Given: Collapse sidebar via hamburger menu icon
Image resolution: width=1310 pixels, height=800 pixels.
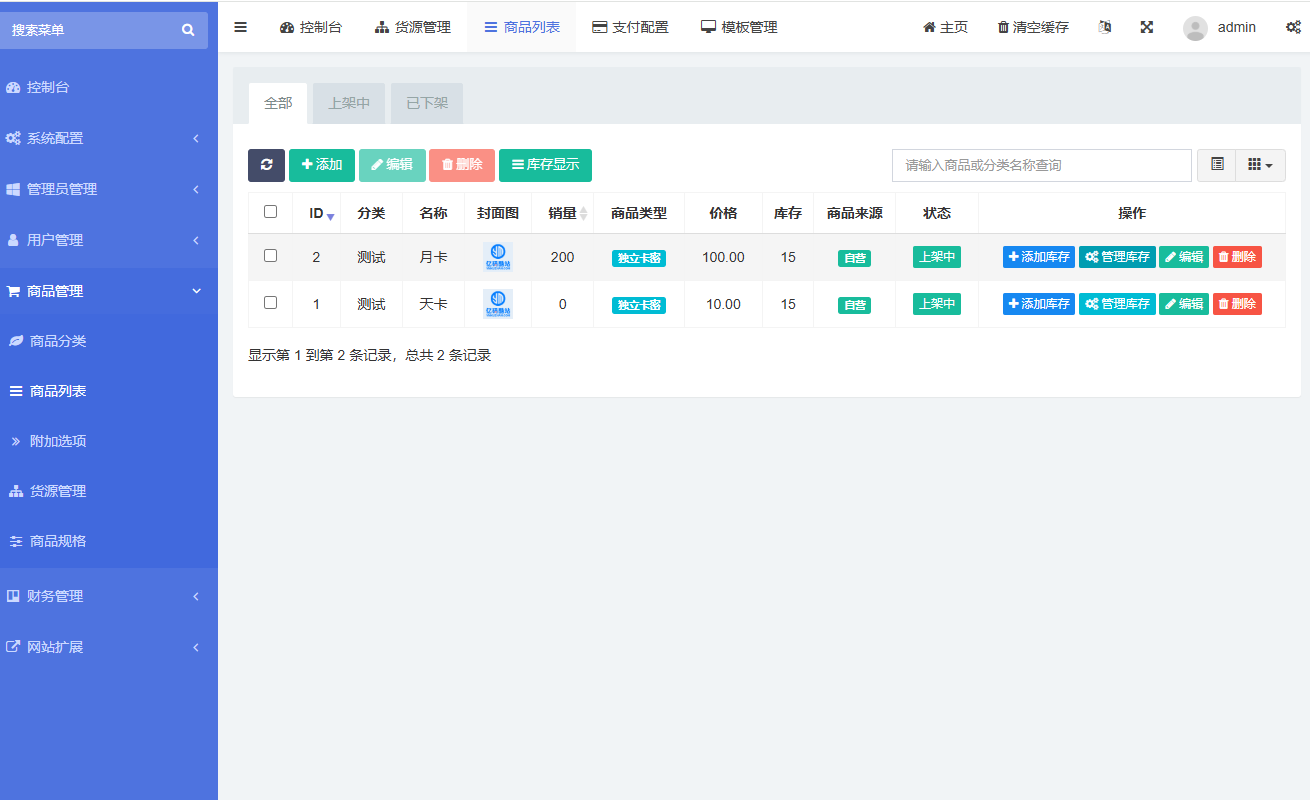Looking at the screenshot, I should tap(240, 27).
